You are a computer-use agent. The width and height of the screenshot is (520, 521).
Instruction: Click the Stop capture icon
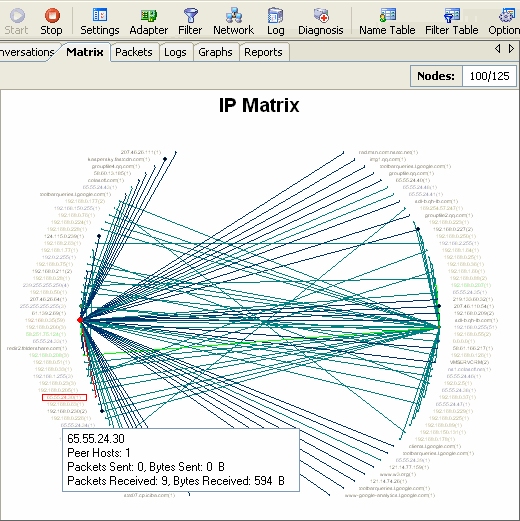[x=52, y=15]
